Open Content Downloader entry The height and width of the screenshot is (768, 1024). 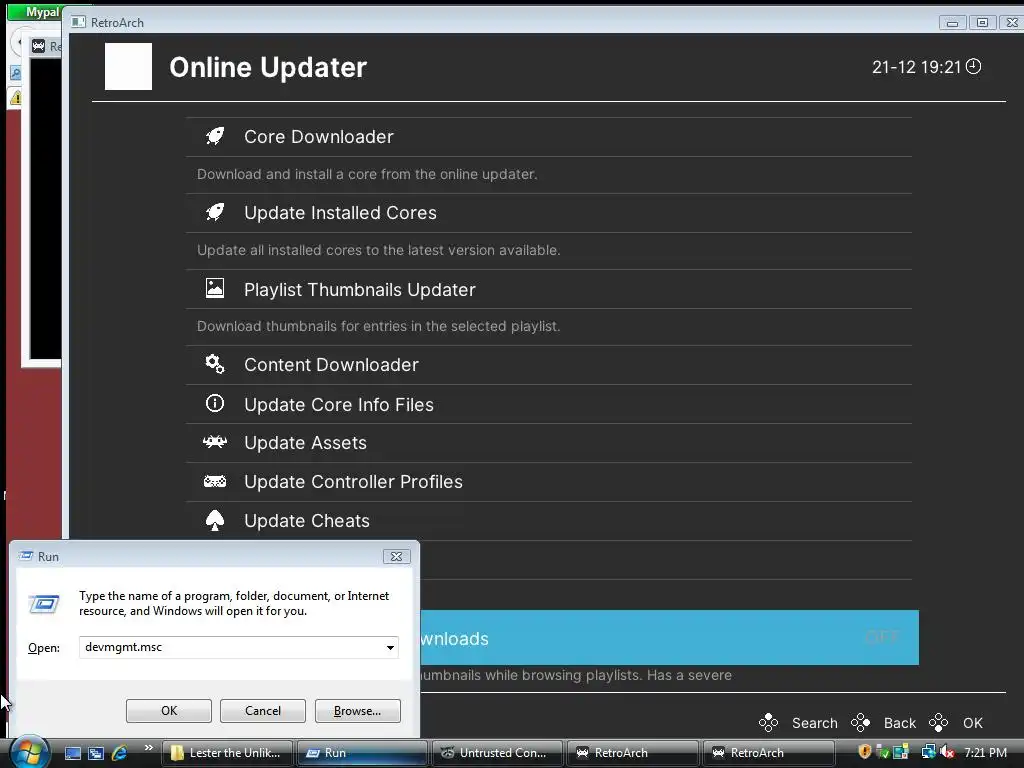[x=549, y=364]
